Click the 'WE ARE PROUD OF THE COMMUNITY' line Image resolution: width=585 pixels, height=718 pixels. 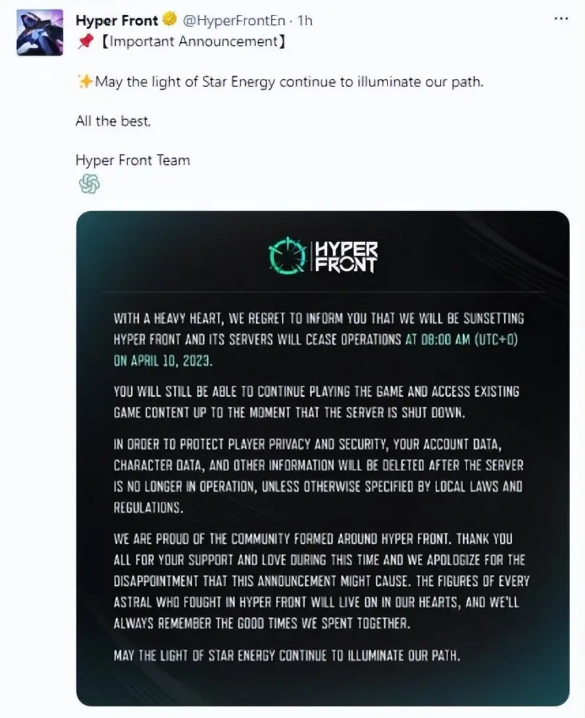pyautogui.click(x=313, y=539)
